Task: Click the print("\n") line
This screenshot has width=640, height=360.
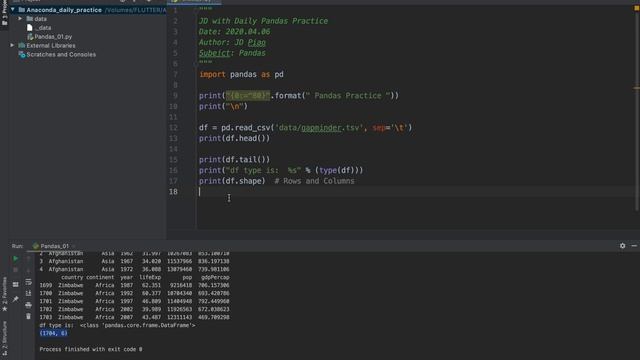Action: tap(223, 107)
